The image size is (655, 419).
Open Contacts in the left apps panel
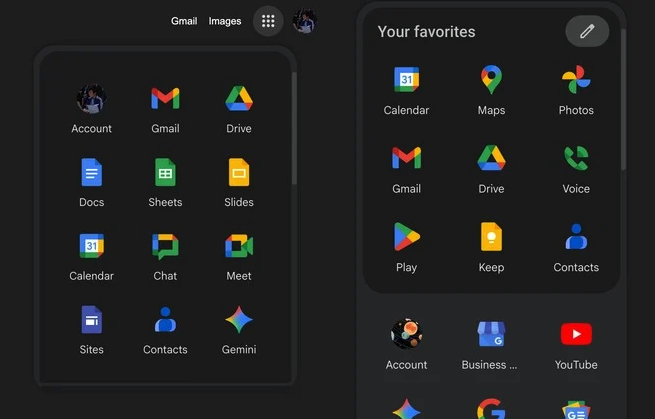click(x=165, y=330)
